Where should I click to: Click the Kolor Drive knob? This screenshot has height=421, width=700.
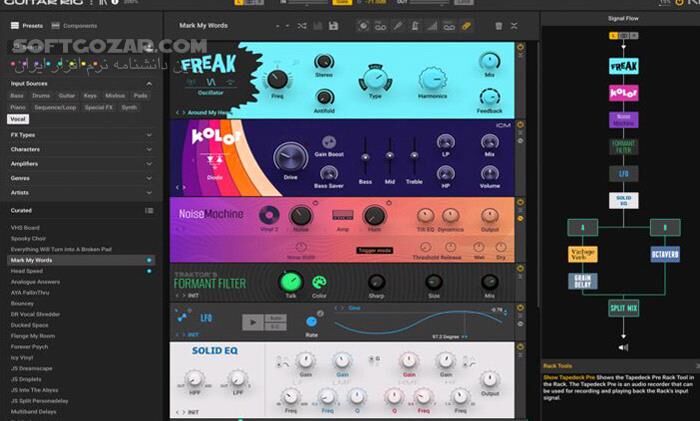[291, 157]
